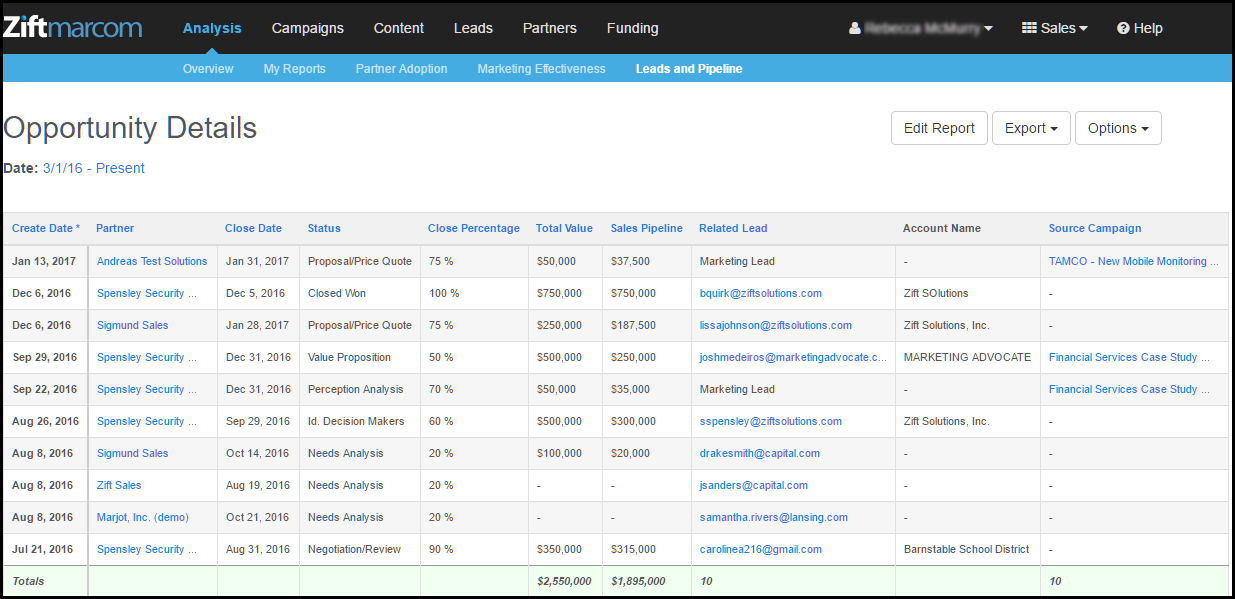Select the $1,895,000 pipeline total cell
This screenshot has height=599, width=1235.
(647, 581)
